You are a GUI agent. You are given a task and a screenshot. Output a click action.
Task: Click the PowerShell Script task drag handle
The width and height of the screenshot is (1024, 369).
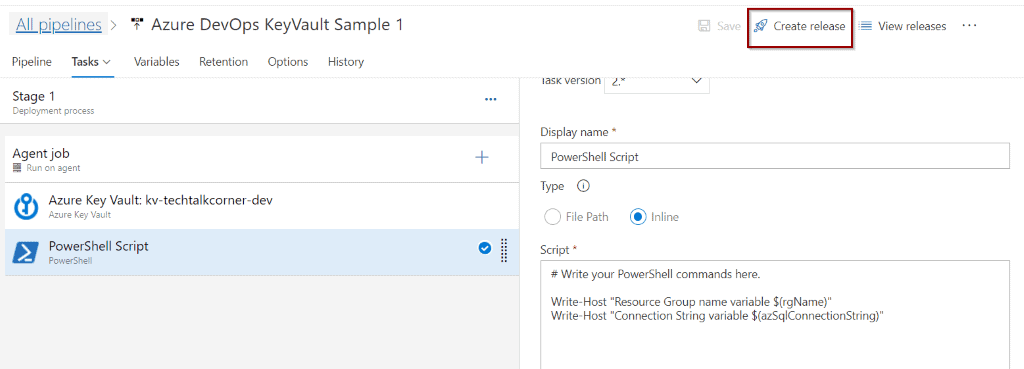[504, 250]
